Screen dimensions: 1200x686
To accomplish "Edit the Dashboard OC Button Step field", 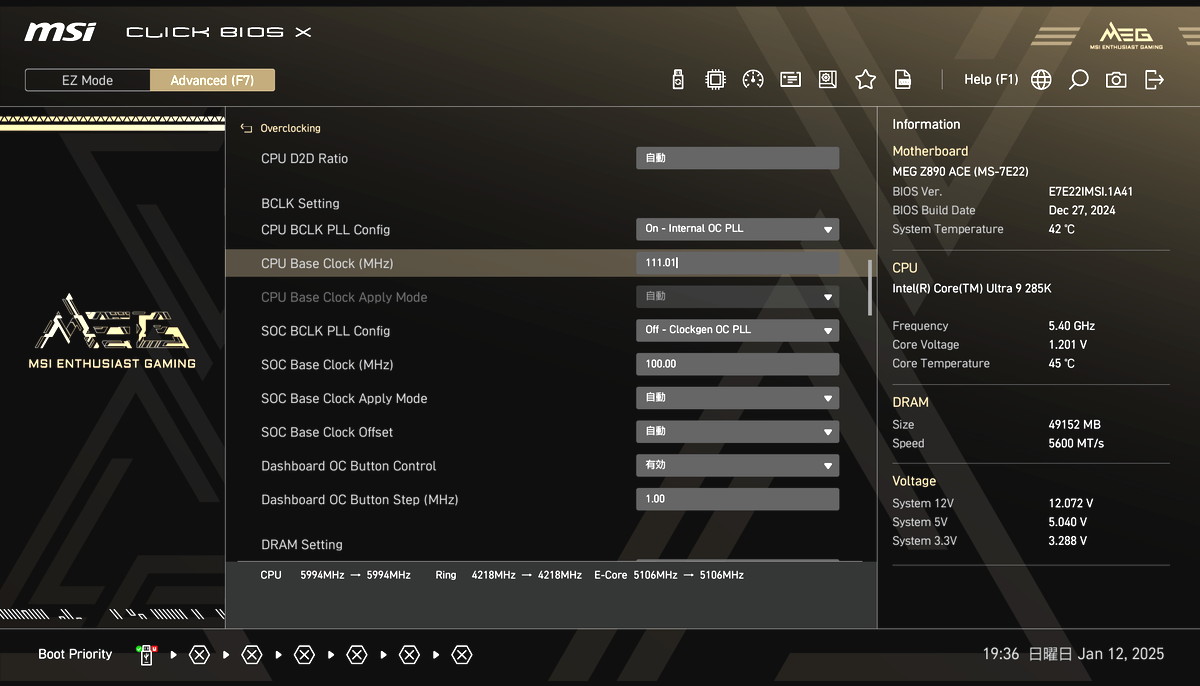I will pos(737,499).
